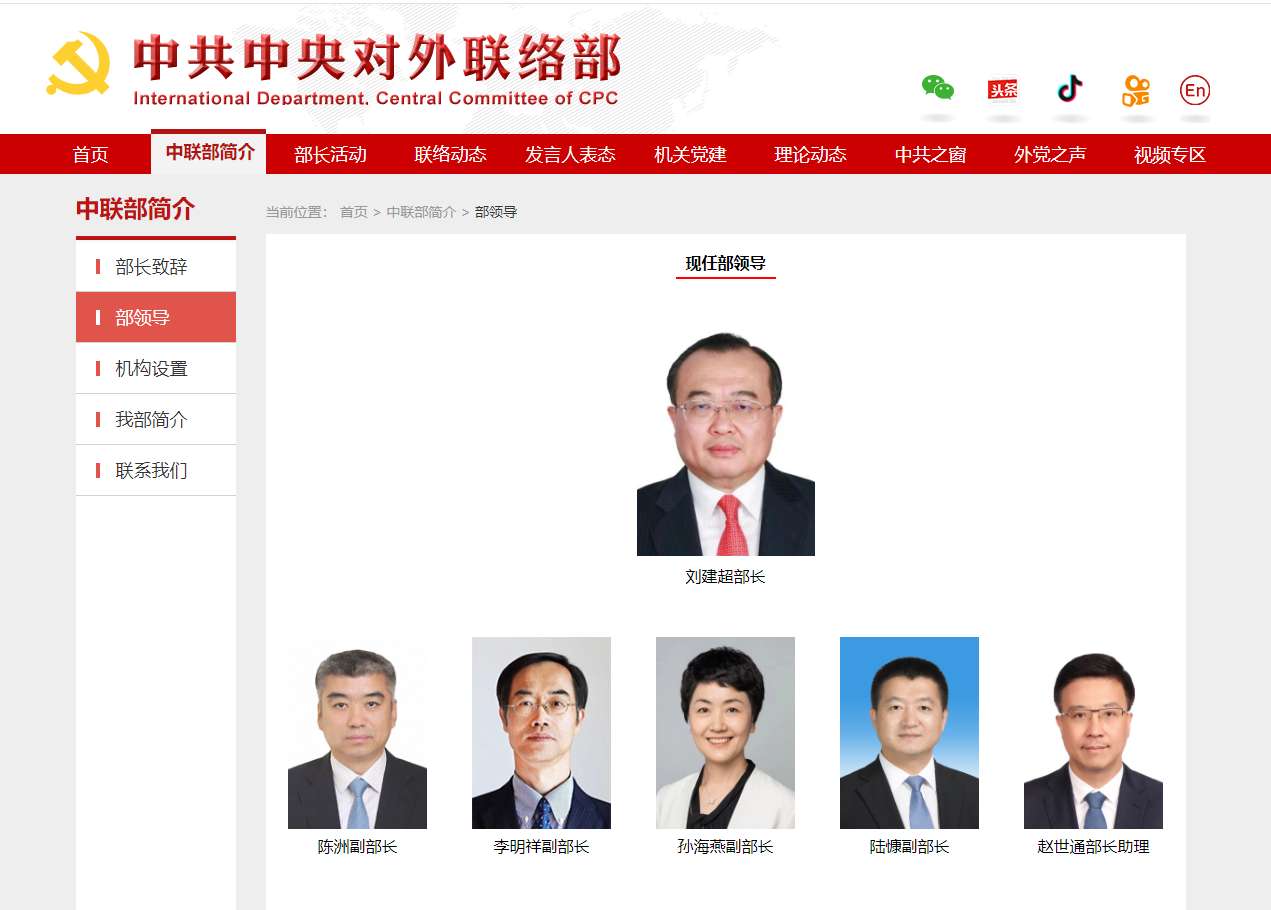Open 部长致辞 in the sidebar
This screenshot has height=910, width=1271.
click(156, 267)
